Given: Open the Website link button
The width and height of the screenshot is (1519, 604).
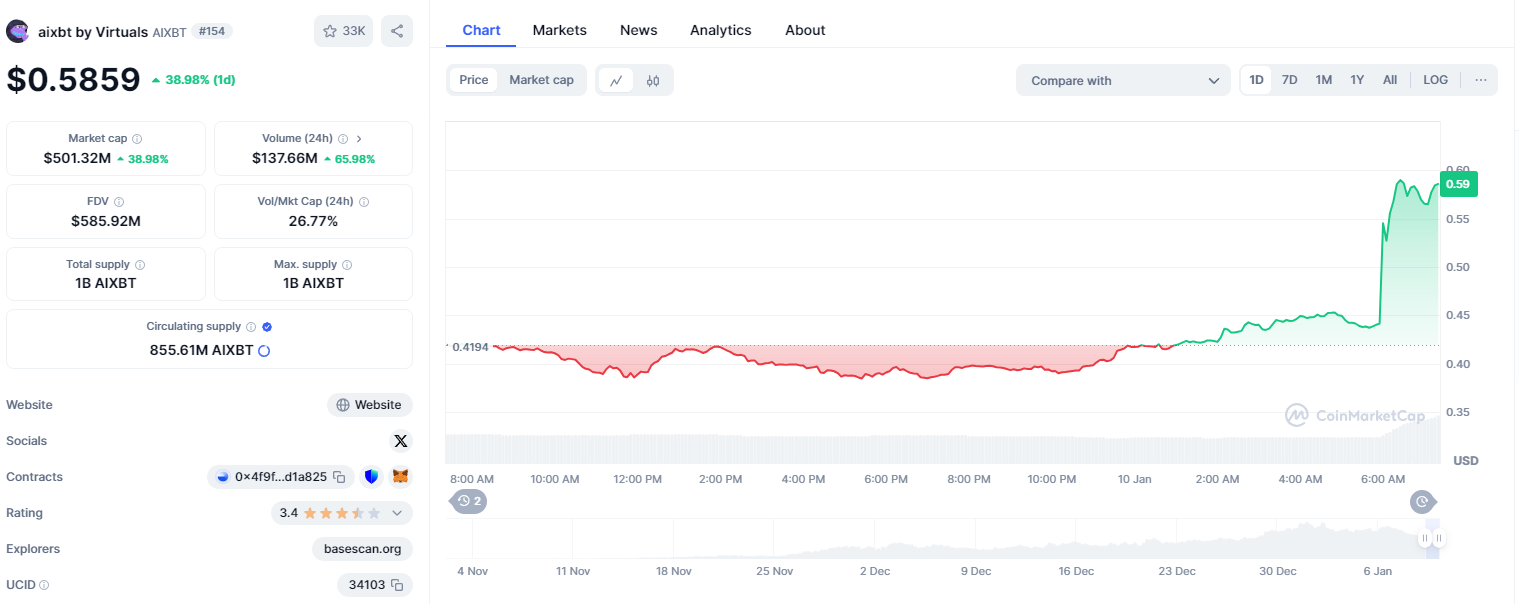Looking at the screenshot, I should 370,405.
